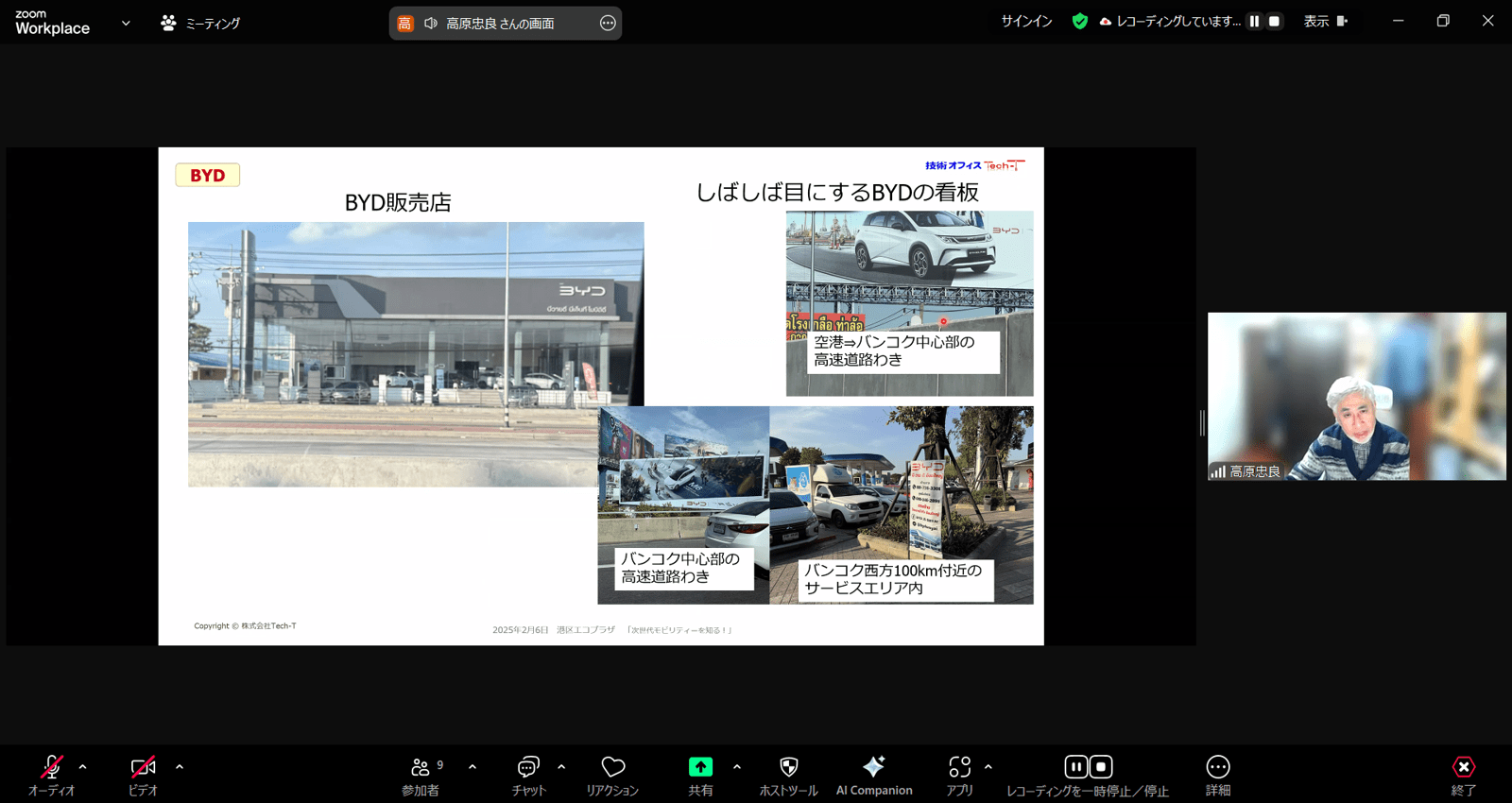Close the Zoom window
Viewport: 1512px width, 803px height.
[1487, 21]
